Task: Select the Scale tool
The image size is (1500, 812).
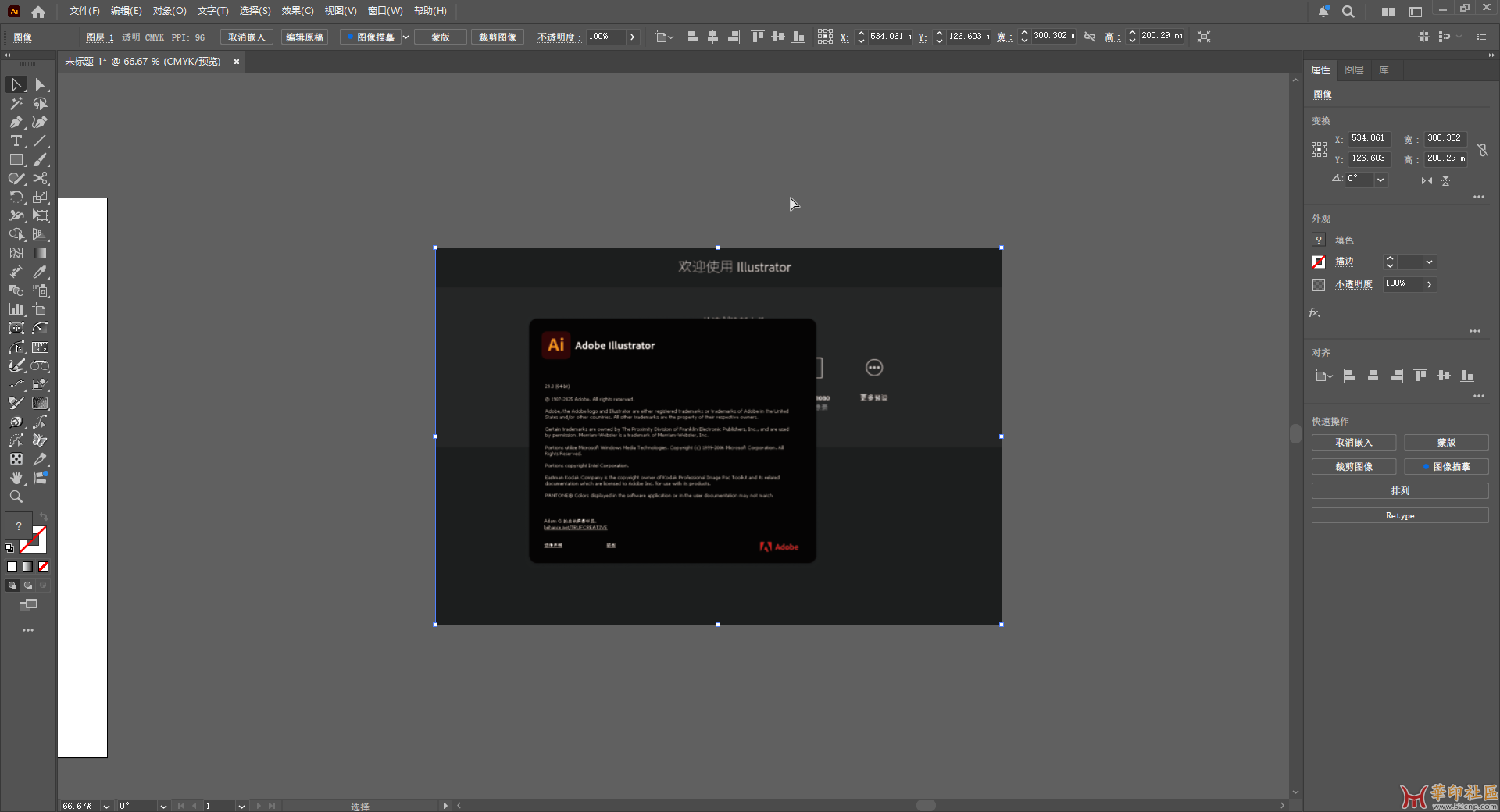Action: pyautogui.click(x=41, y=197)
